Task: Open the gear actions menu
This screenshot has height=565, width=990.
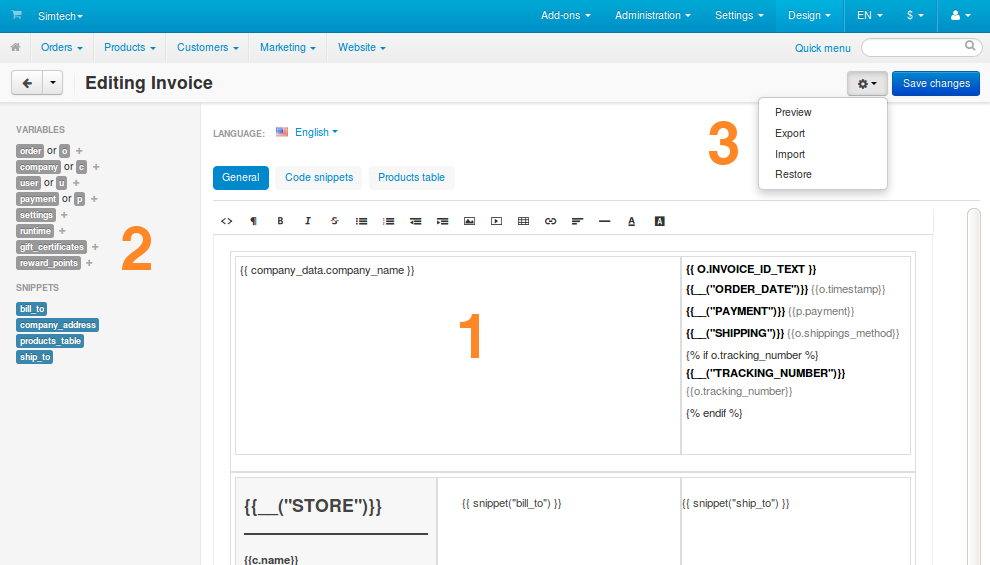Action: 867,83
